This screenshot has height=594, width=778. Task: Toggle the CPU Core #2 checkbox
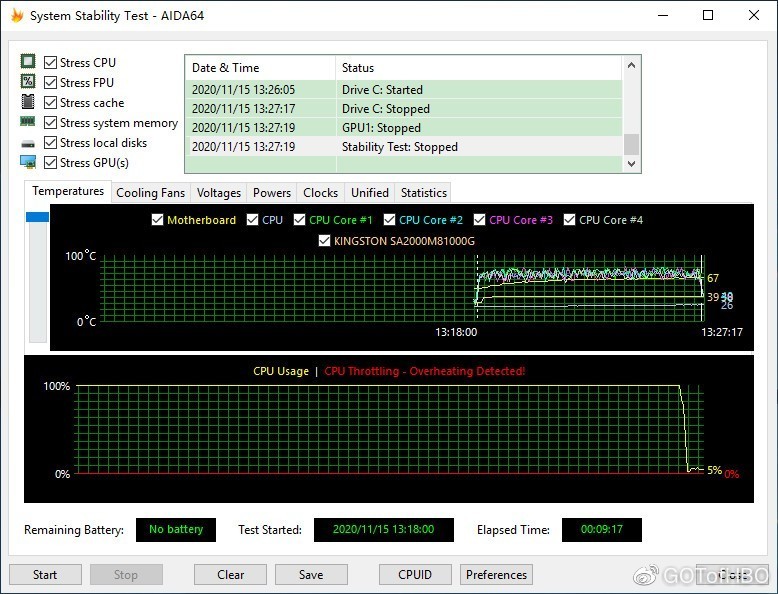pos(389,220)
